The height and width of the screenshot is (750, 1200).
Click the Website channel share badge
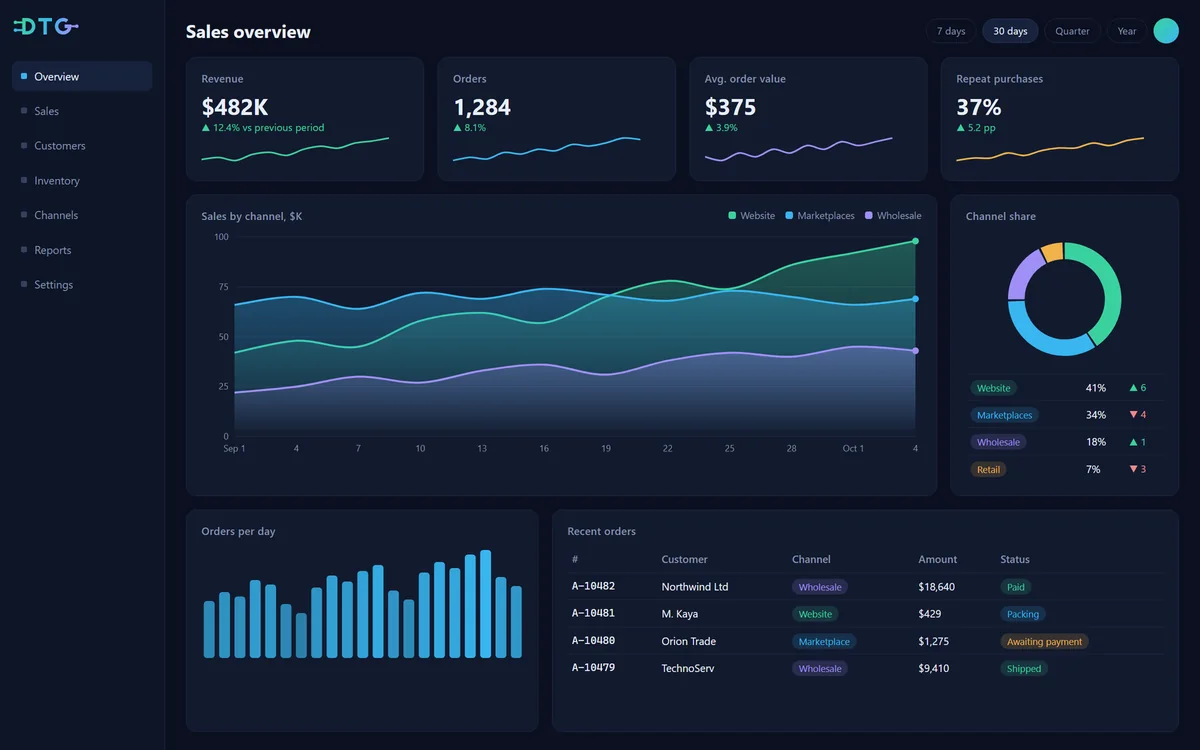click(993, 388)
